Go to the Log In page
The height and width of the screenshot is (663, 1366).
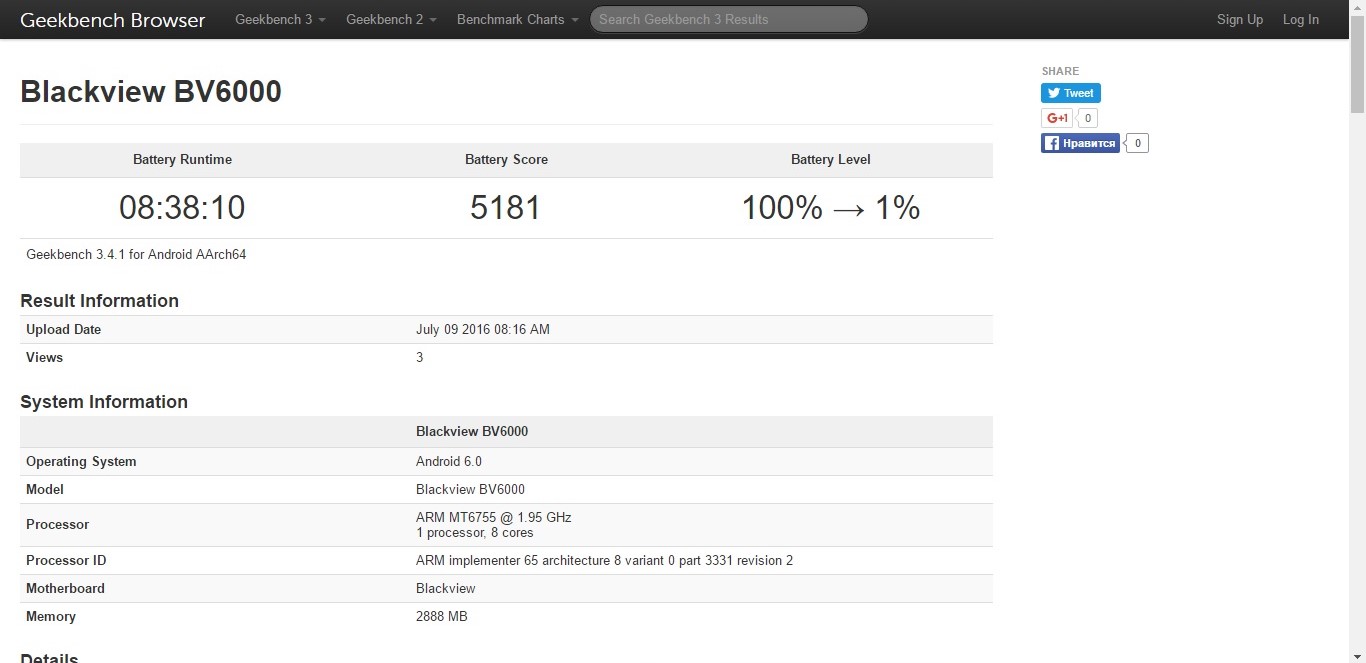[x=1301, y=19]
